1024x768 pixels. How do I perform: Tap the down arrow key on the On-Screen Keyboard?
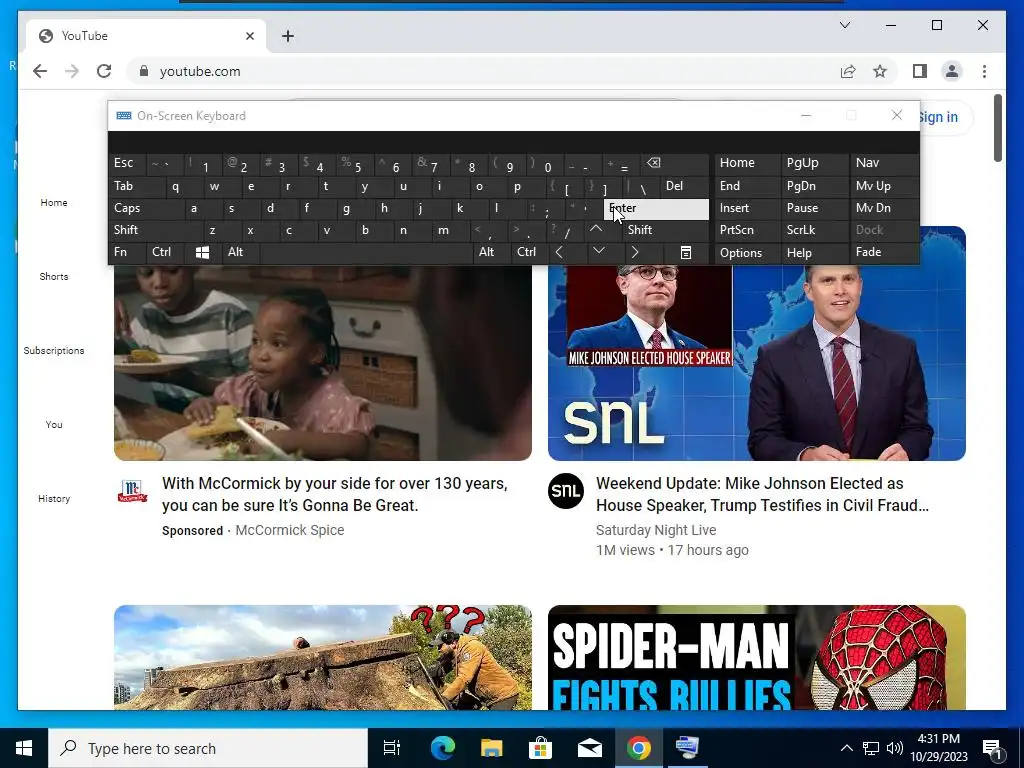coord(598,252)
